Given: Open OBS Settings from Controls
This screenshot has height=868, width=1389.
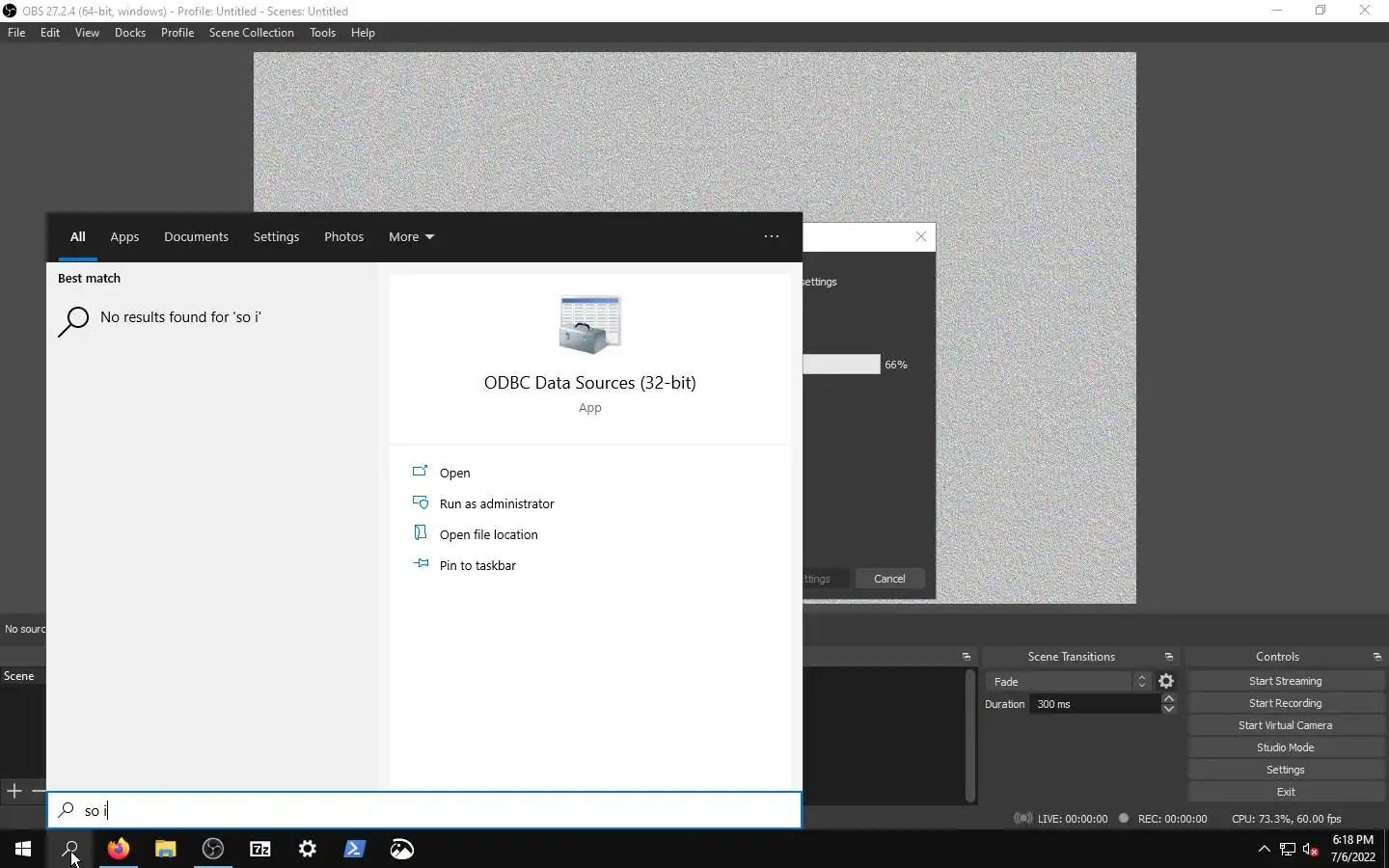Looking at the screenshot, I should [1286, 770].
